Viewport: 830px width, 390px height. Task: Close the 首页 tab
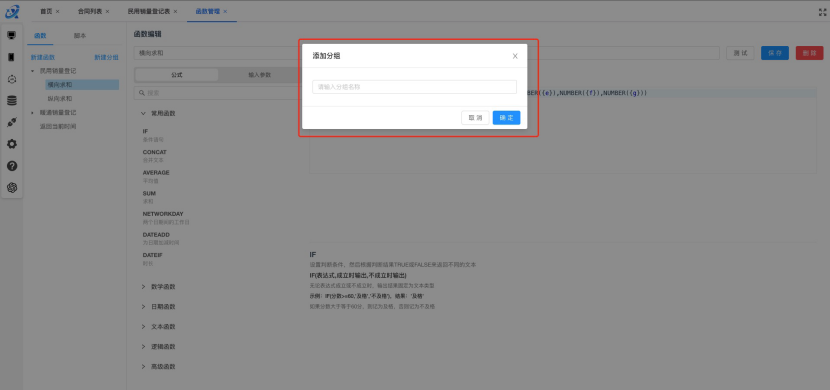click(58, 11)
